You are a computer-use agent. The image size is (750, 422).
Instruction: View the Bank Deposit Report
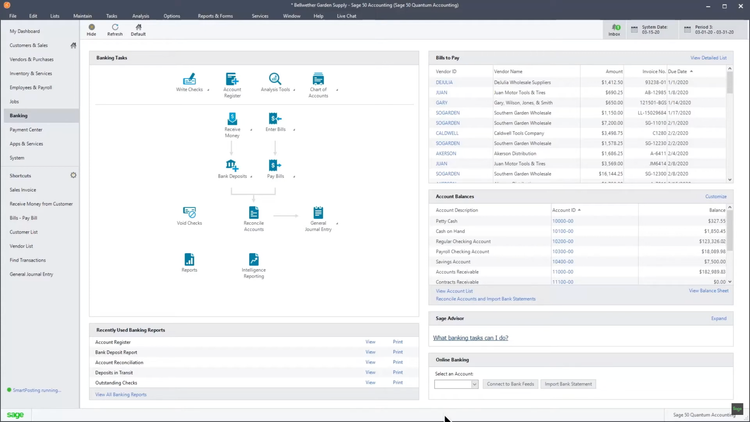pos(370,352)
